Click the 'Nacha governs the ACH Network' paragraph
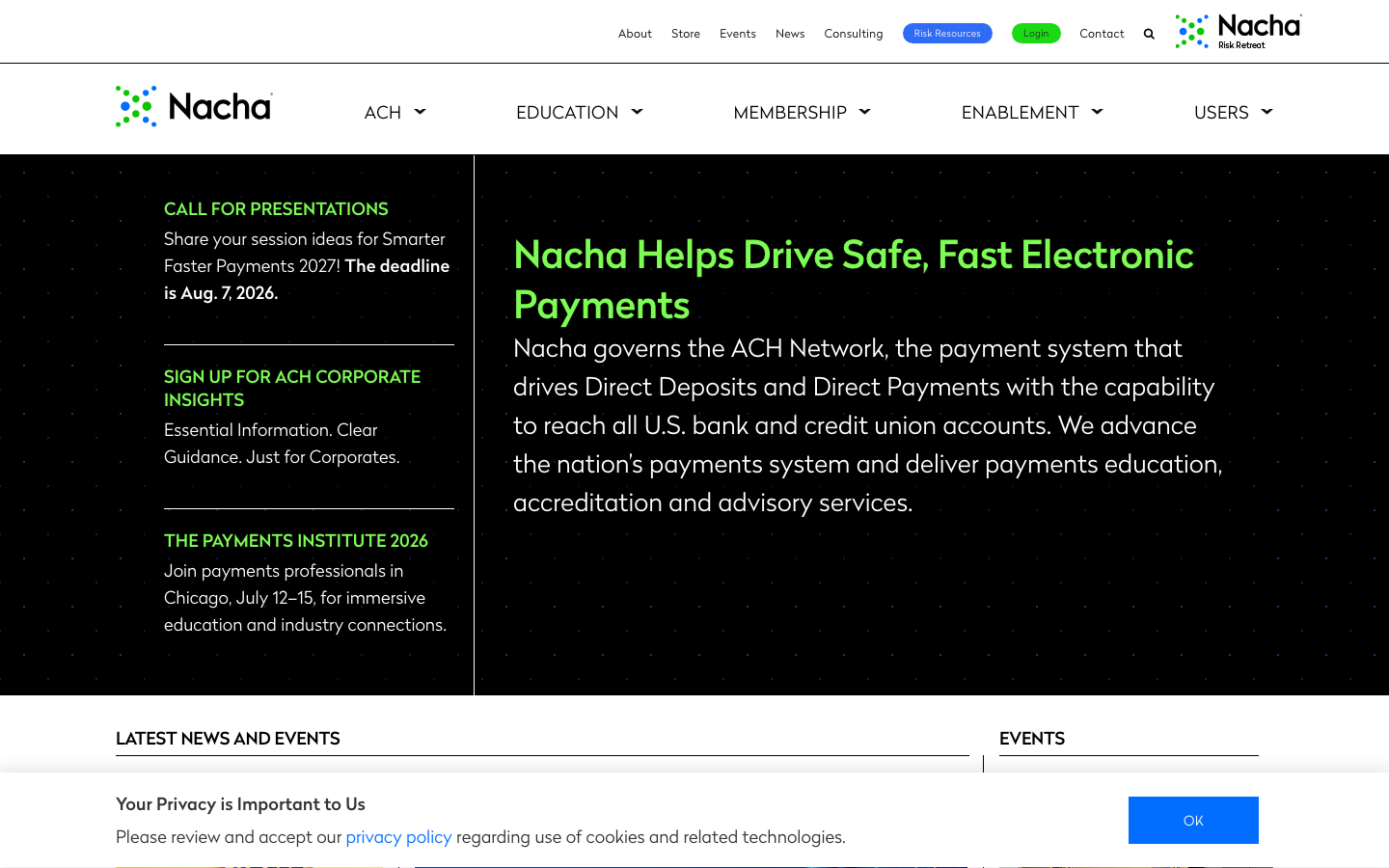 (868, 425)
